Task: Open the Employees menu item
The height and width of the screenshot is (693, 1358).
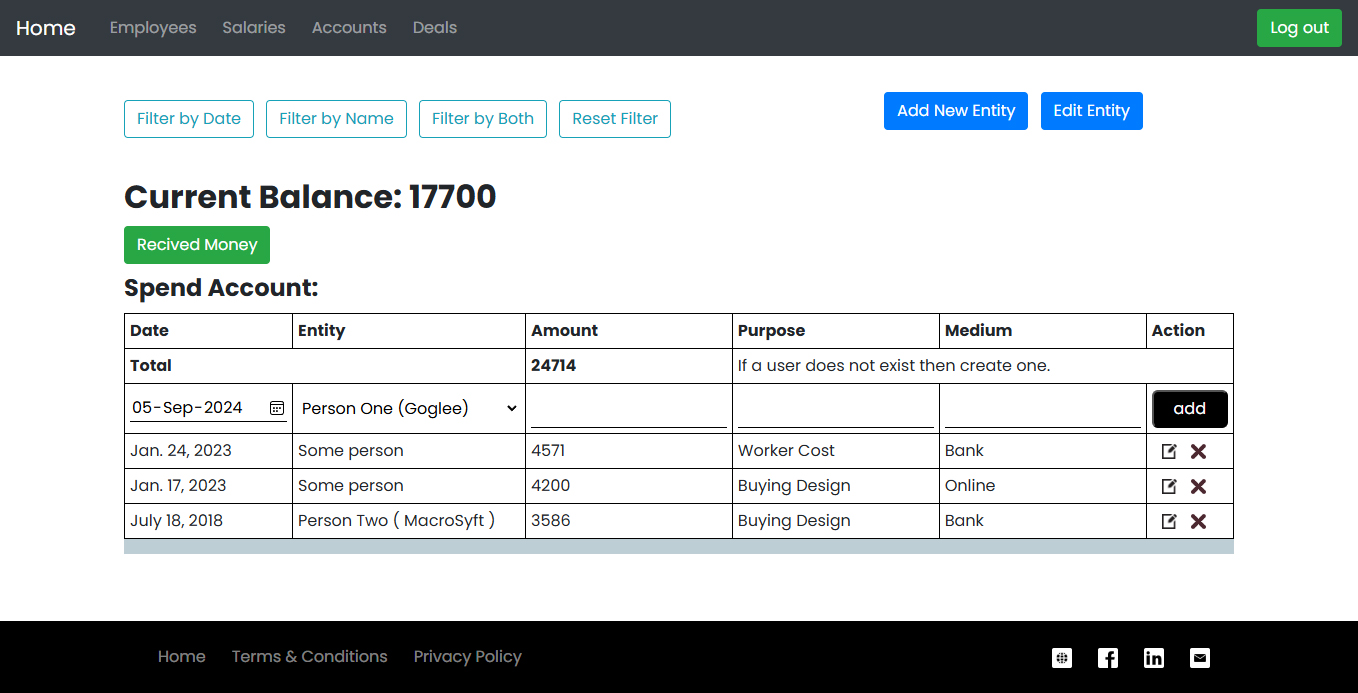Action: 153,28
